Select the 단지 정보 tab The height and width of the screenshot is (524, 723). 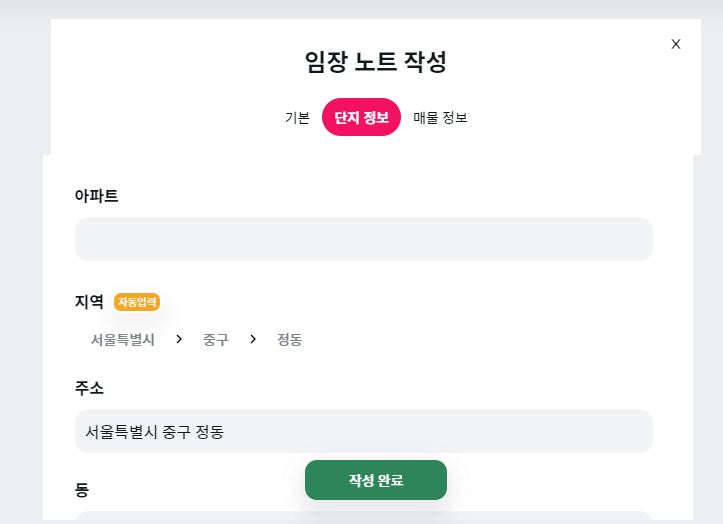click(361, 117)
